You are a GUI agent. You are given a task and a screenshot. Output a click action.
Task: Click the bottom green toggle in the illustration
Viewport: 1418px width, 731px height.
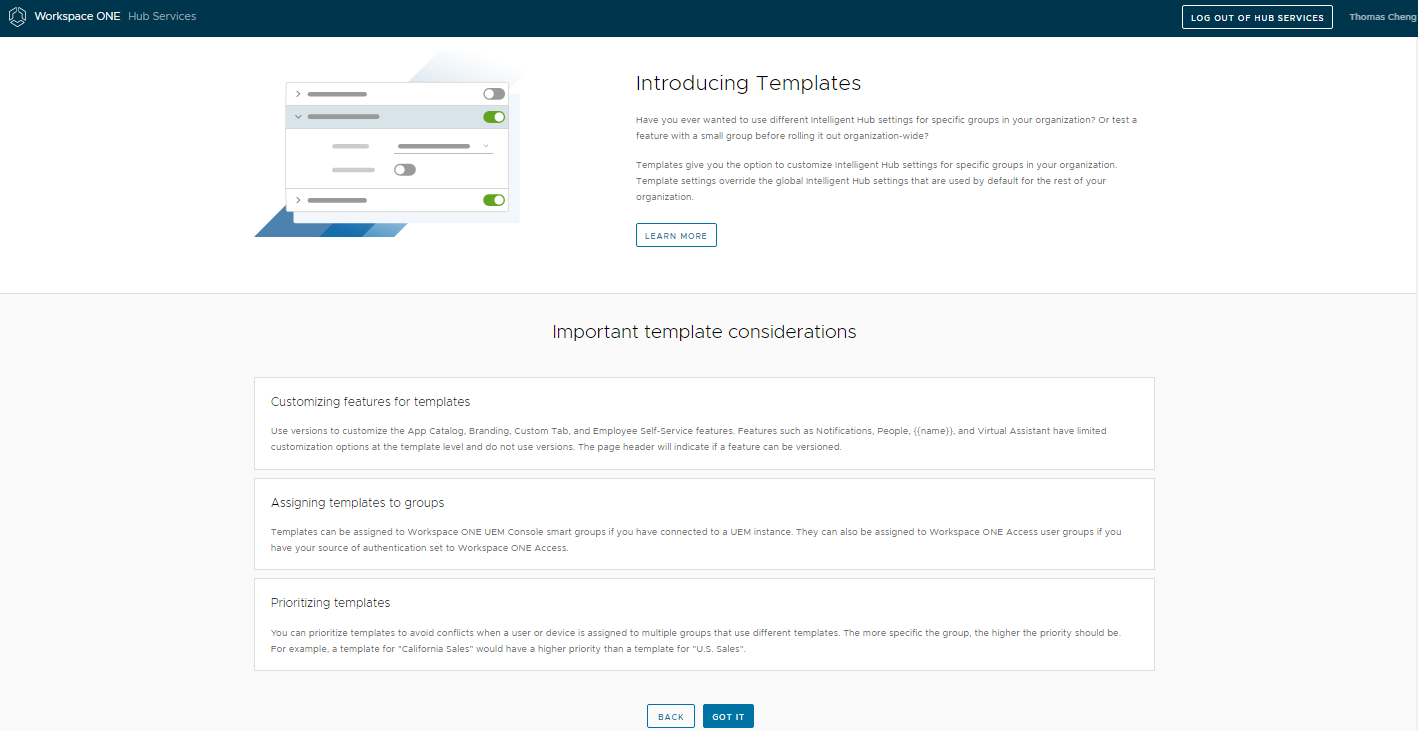point(494,200)
